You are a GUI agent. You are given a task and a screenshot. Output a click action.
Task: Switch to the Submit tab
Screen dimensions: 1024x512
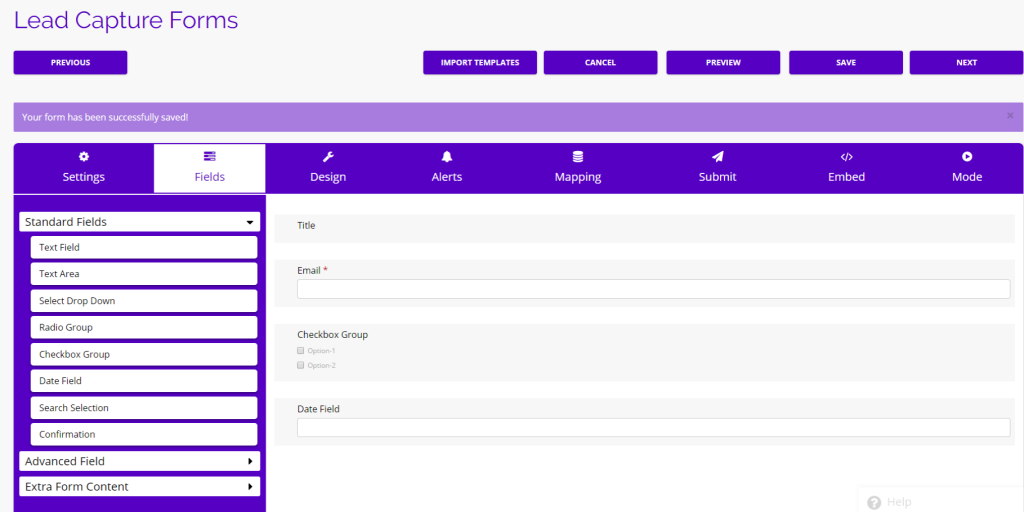718,168
